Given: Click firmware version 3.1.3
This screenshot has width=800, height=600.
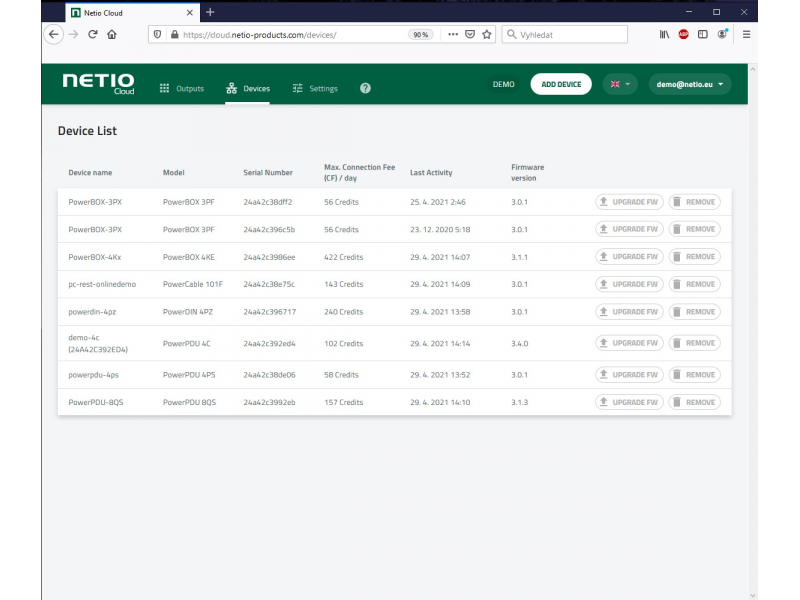Looking at the screenshot, I should click(x=520, y=403).
